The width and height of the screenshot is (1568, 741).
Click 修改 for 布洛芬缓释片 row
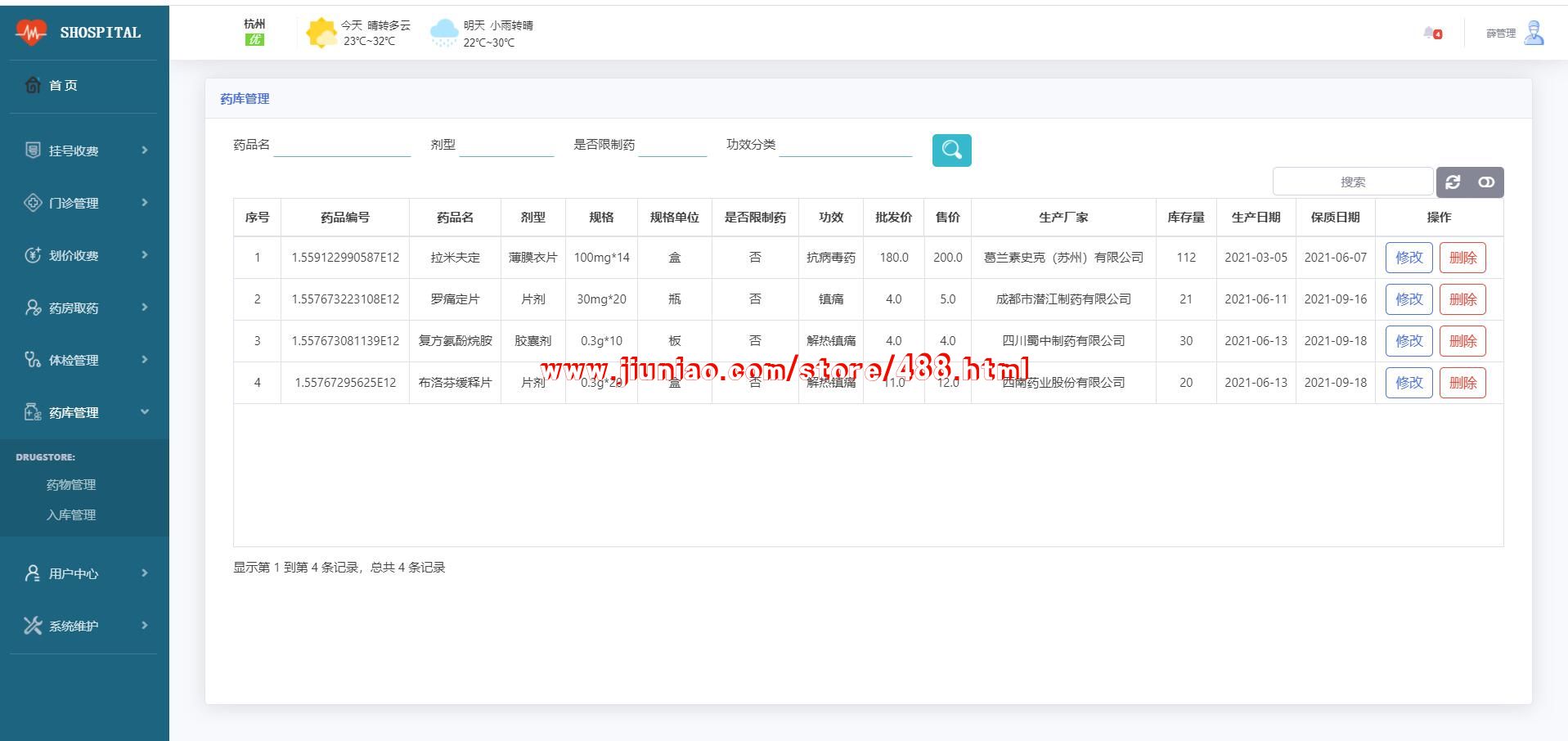click(1409, 383)
